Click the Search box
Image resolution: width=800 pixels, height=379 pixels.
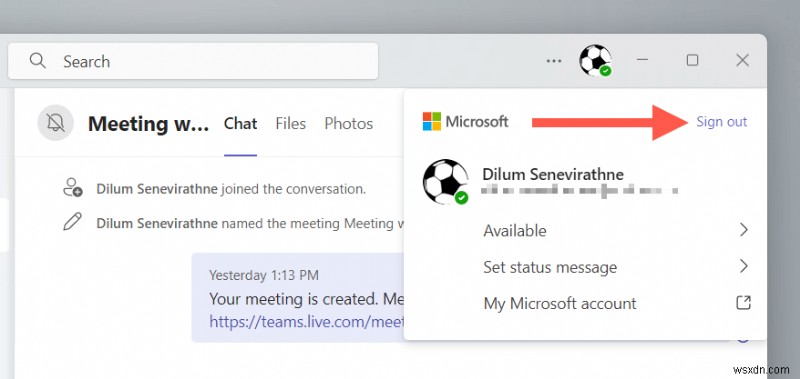pyautogui.click(x=193, y=61)
